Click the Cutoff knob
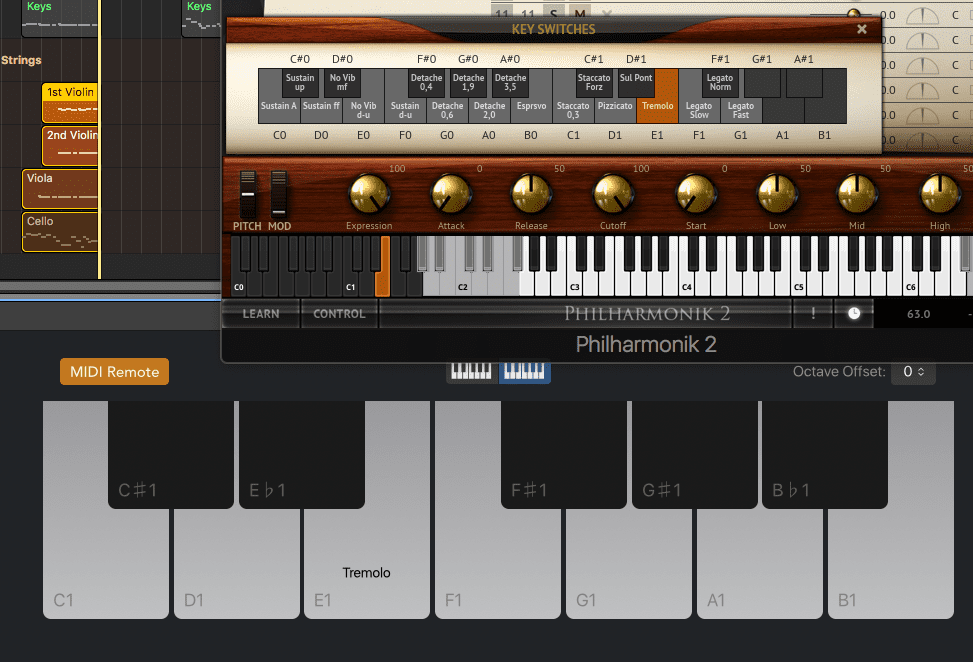This screenshot has height=662, width=973. (613, 194)
